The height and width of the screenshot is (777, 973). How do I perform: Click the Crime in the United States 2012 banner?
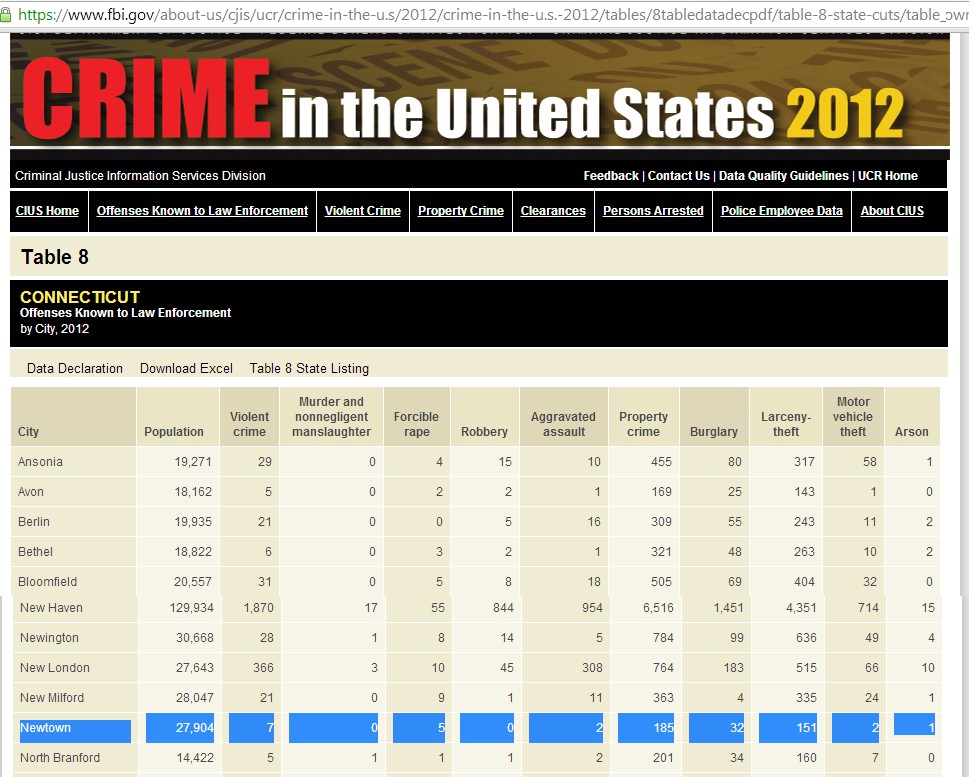[480, 92]
